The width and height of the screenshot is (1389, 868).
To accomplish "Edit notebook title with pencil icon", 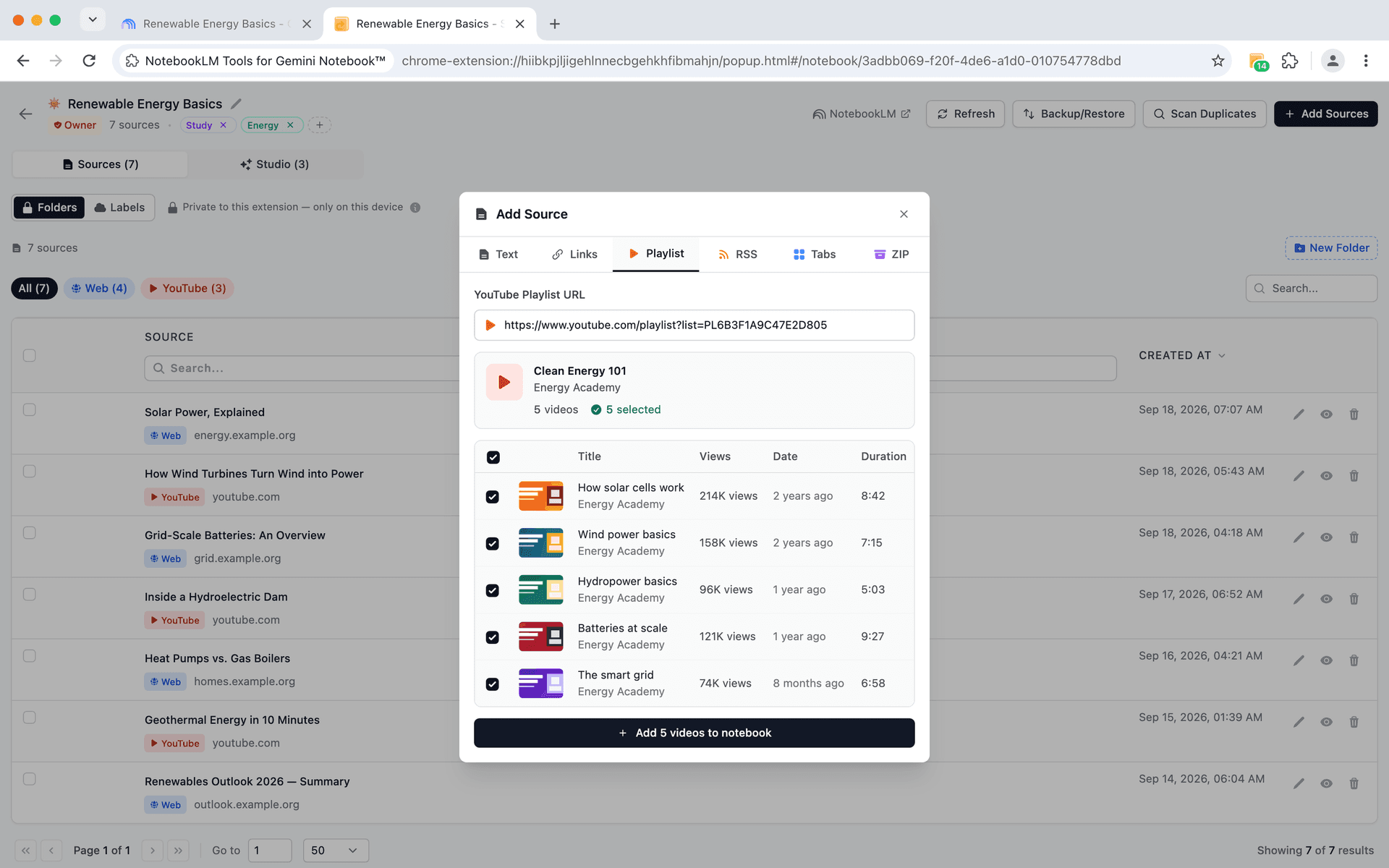I will coord(236,104).
